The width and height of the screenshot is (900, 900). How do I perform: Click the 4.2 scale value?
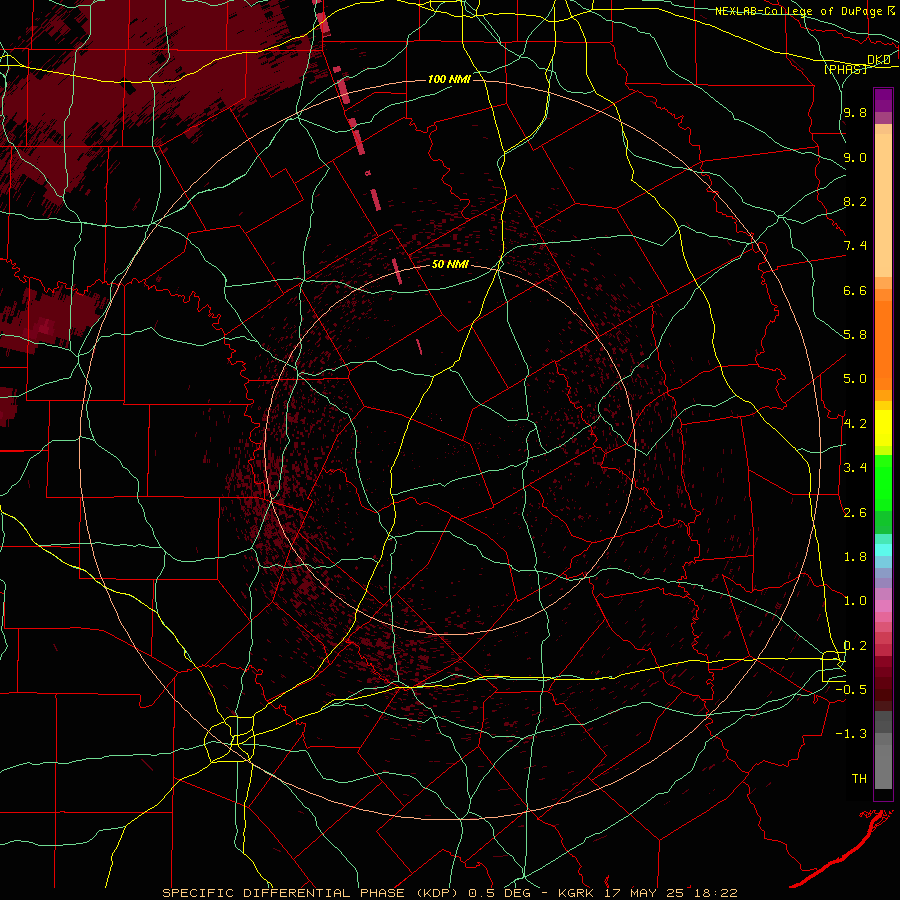coord(855,424)
